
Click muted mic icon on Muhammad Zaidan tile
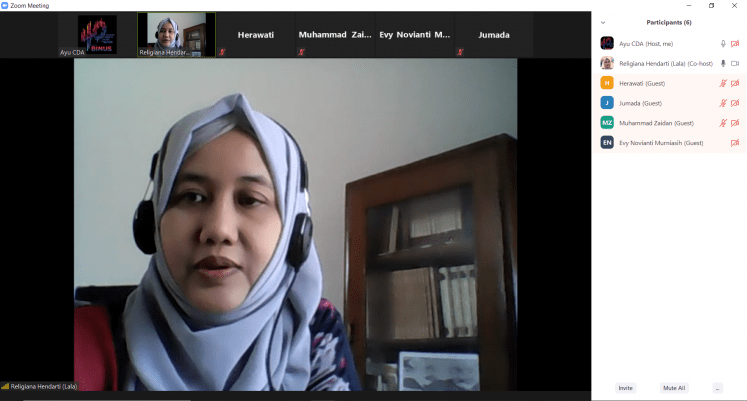pyautogui.click(x=301, y=52)
